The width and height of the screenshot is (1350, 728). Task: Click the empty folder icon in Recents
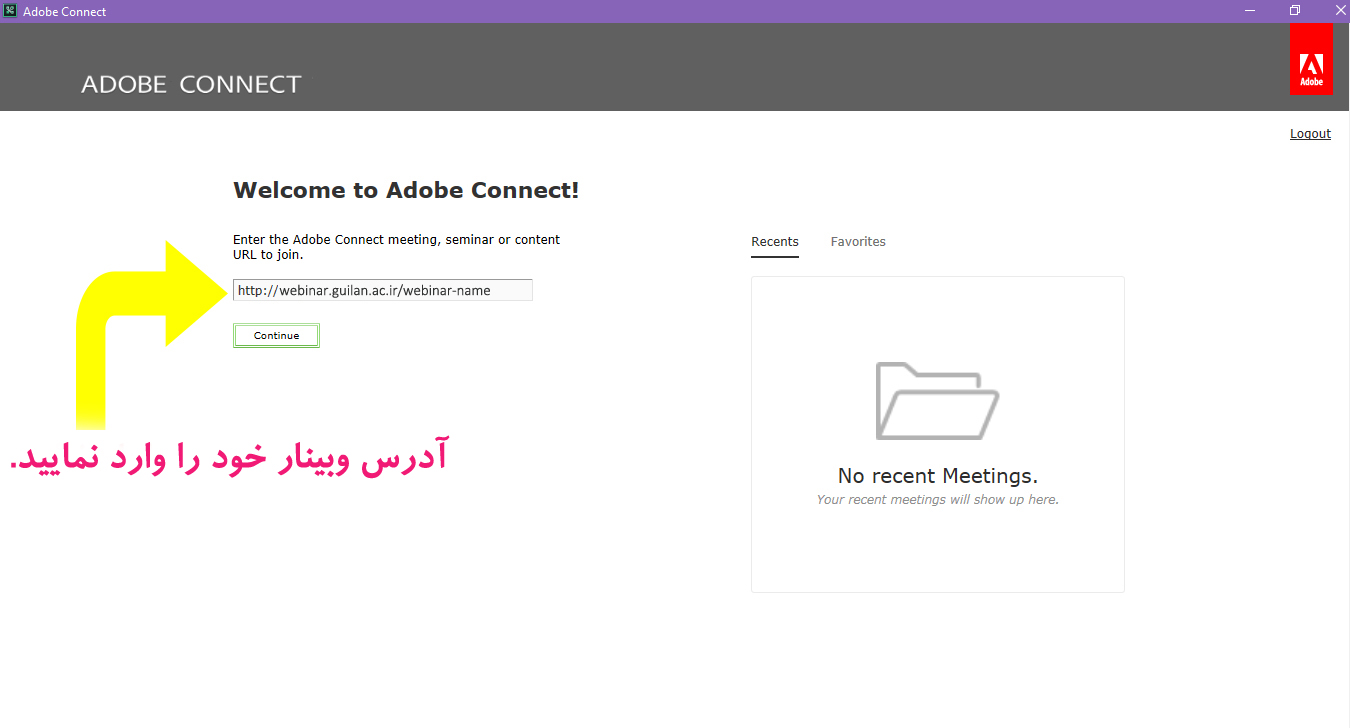[x=937, y=400]
